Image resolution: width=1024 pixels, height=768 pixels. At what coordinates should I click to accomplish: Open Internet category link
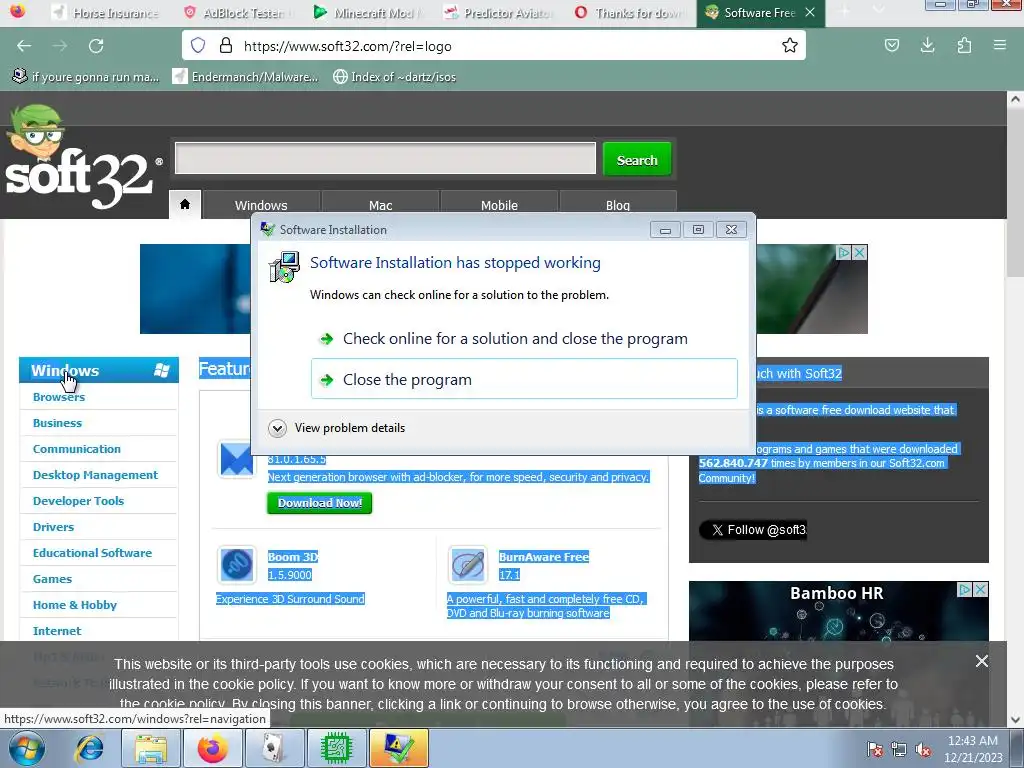pyautogui.click(x=57, y=632)
